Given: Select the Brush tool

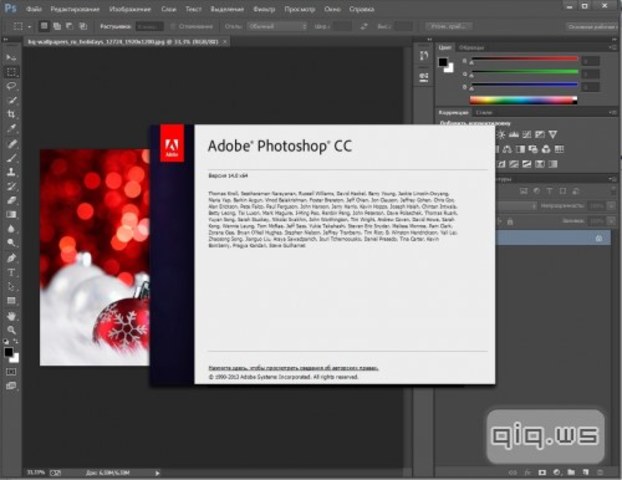Looking at the screenshot, I should tap(11, 158).
